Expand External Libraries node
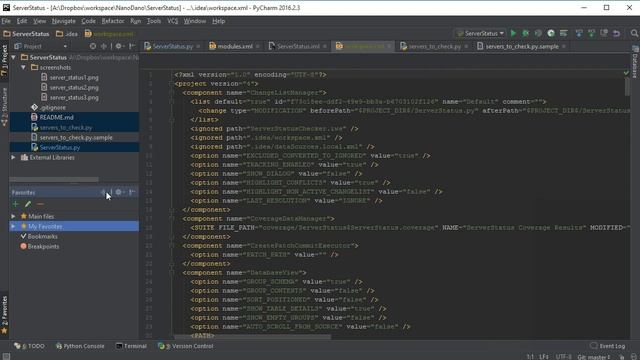640x360 pixels. 13,158
